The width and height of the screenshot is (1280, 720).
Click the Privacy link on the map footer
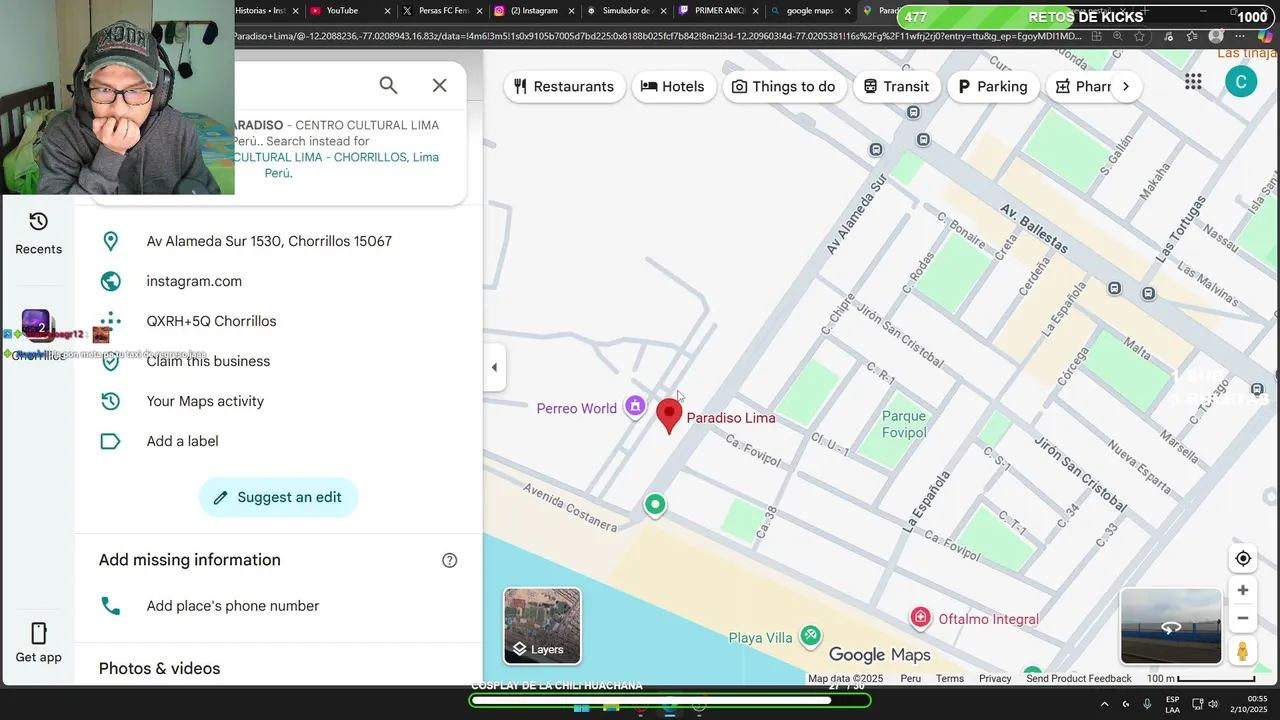point(995,678)
